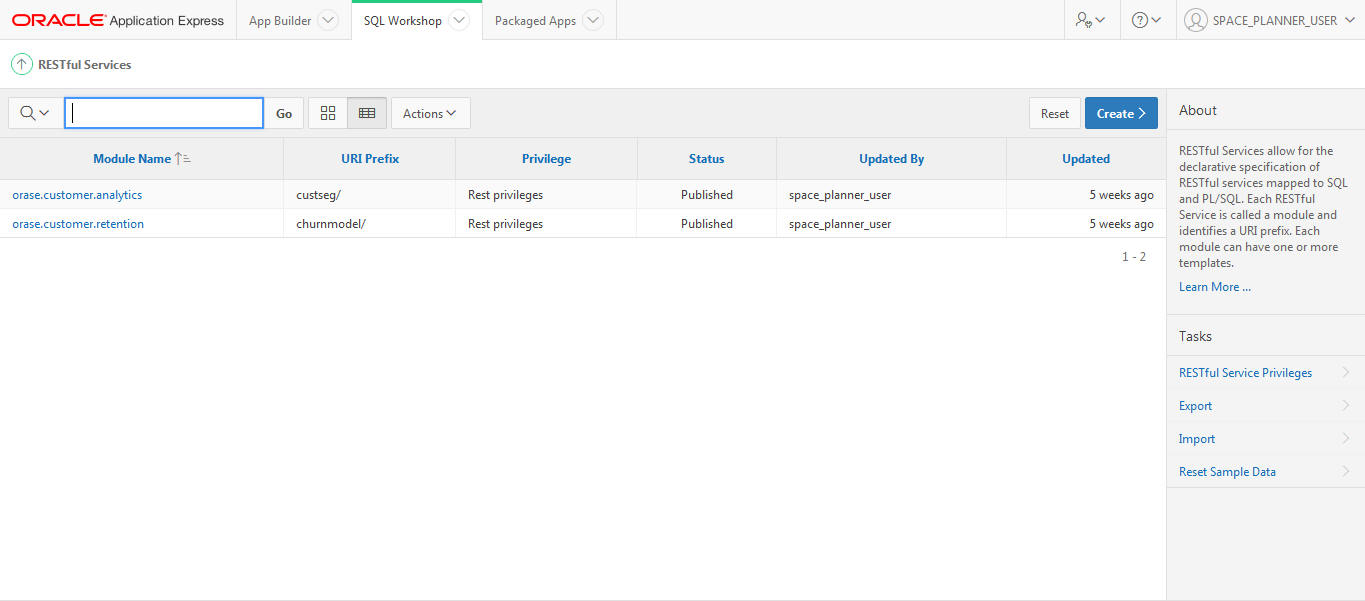Screen dimensions: 1365x601
Task: Focus the search text field
Action: 164,113
